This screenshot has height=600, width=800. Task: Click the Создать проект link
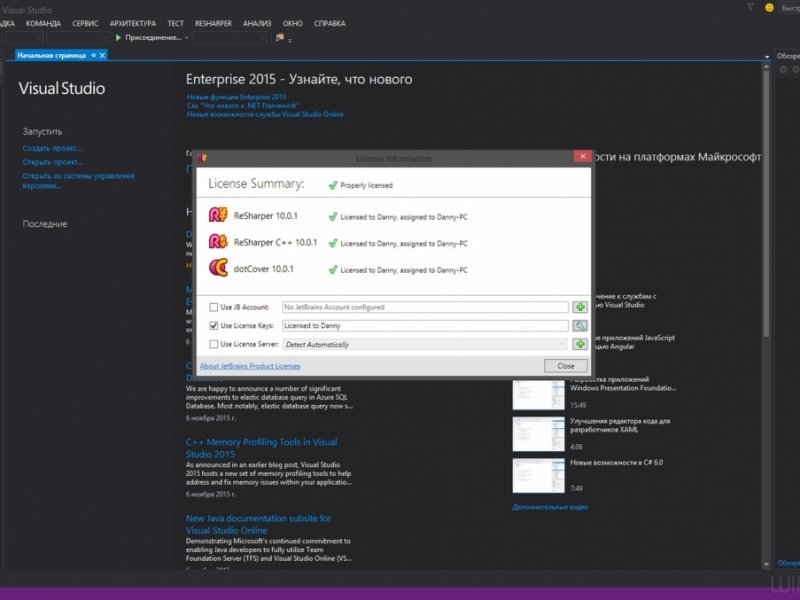pos(52,148)
